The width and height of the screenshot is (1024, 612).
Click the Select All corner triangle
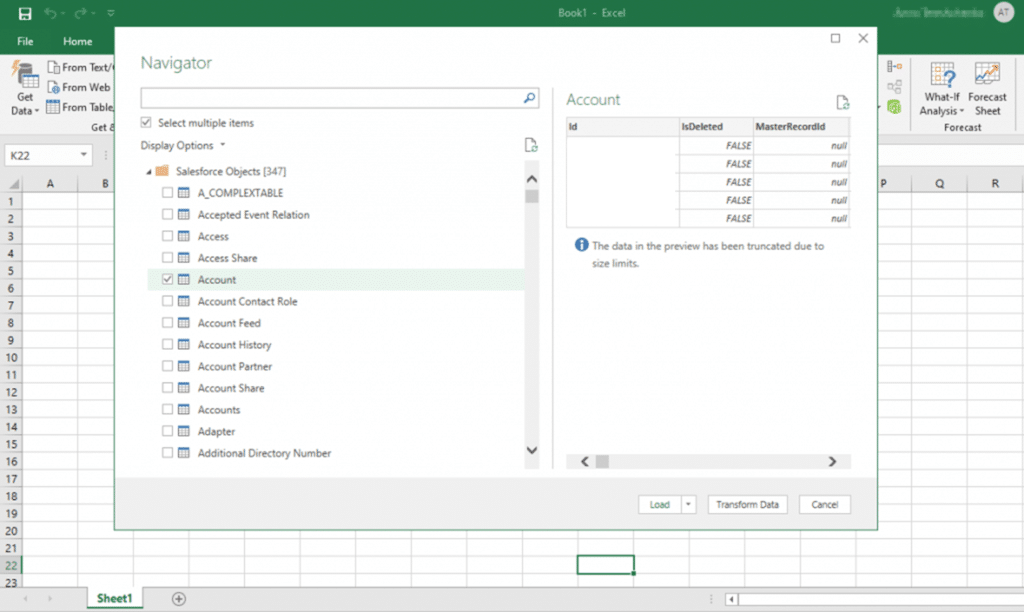tap(13, 184)
